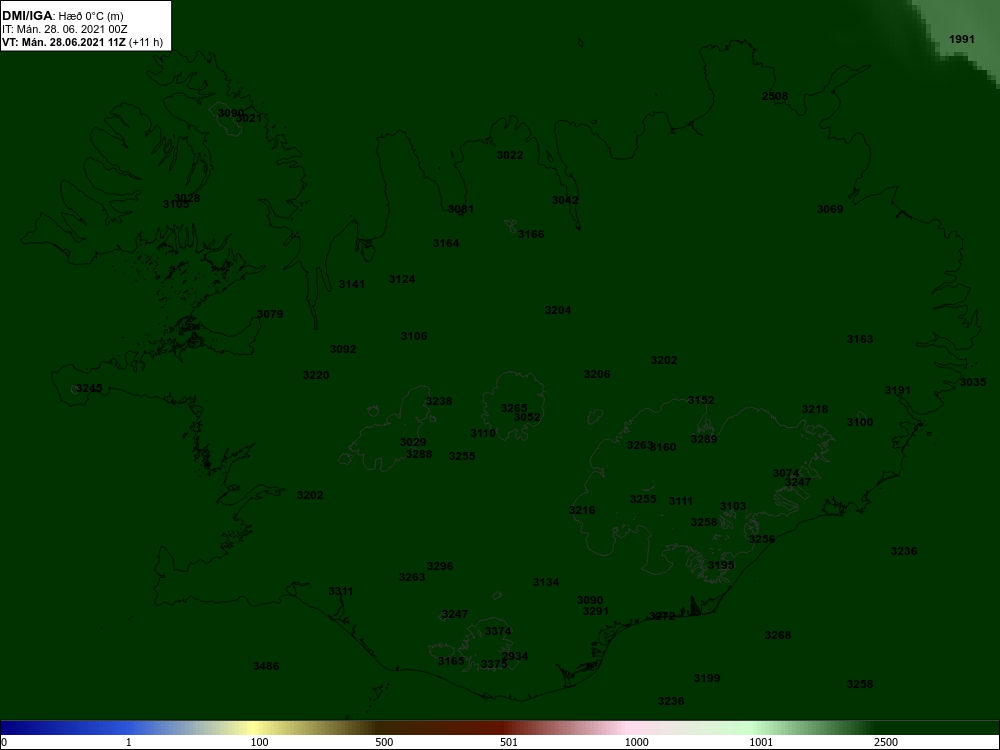The height and width of the screenshot is (750, 1000).
Task: Click the 3206 value label
Action: [x=597, y=374]
